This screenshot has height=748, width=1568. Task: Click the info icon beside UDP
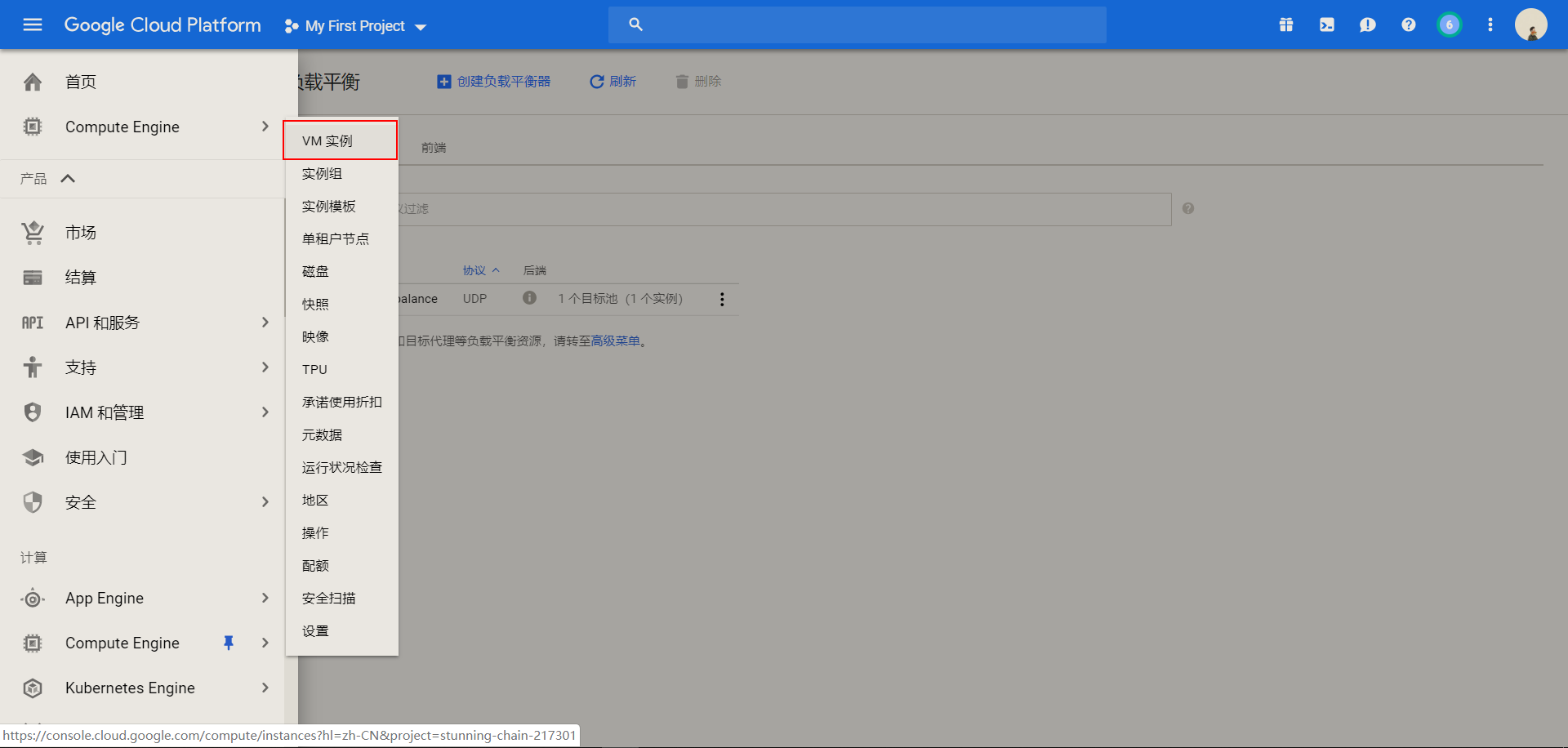click(x=530, y=298)
